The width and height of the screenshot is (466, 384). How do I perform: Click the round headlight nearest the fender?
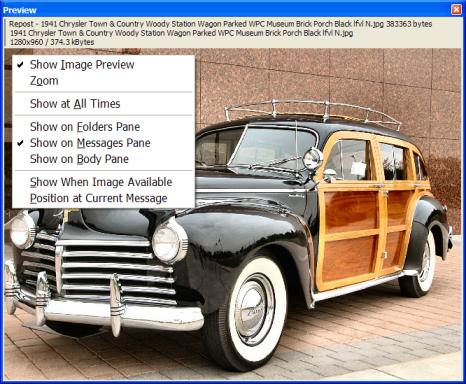tap(169, 242)
